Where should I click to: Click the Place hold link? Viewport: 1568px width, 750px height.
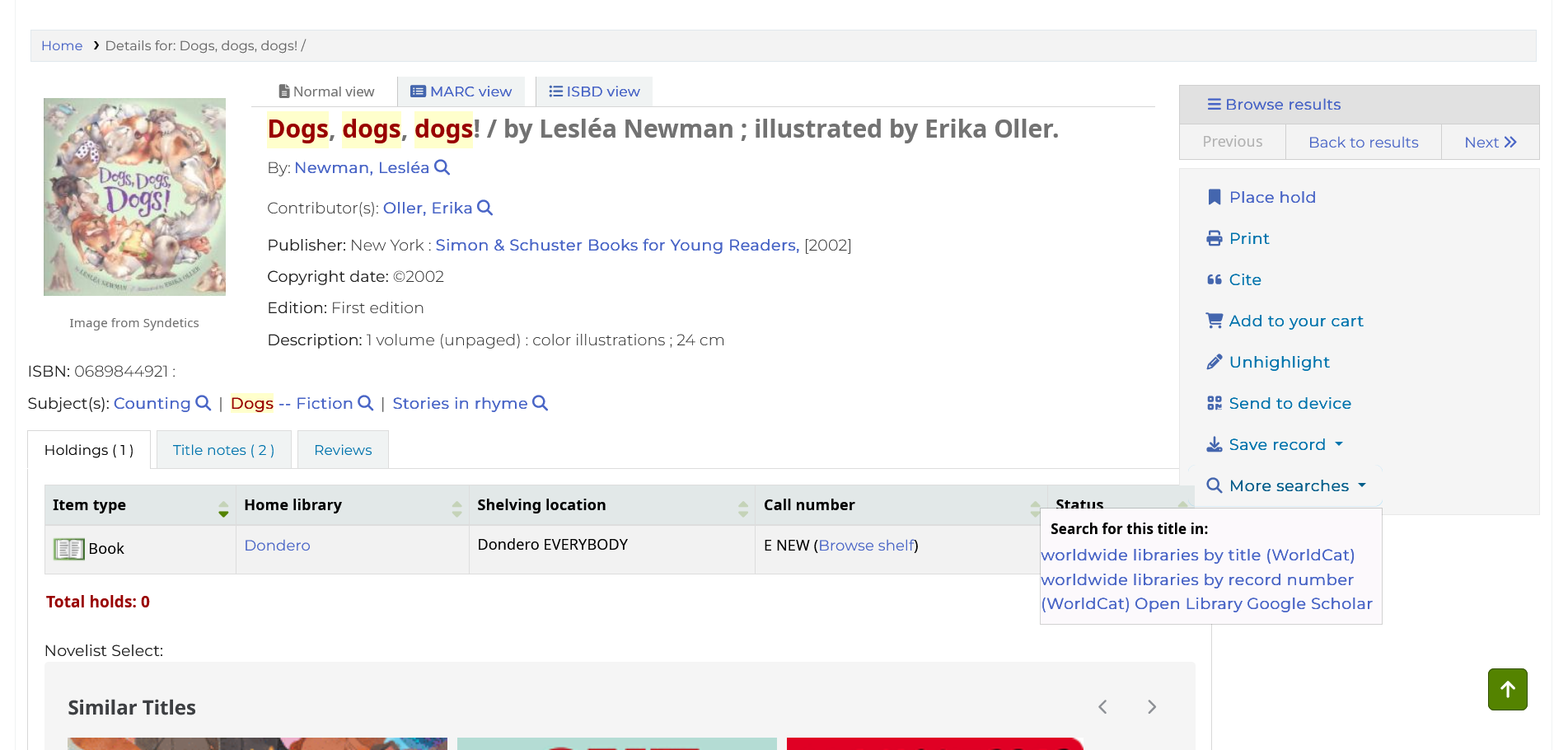tap(1271, 197)
